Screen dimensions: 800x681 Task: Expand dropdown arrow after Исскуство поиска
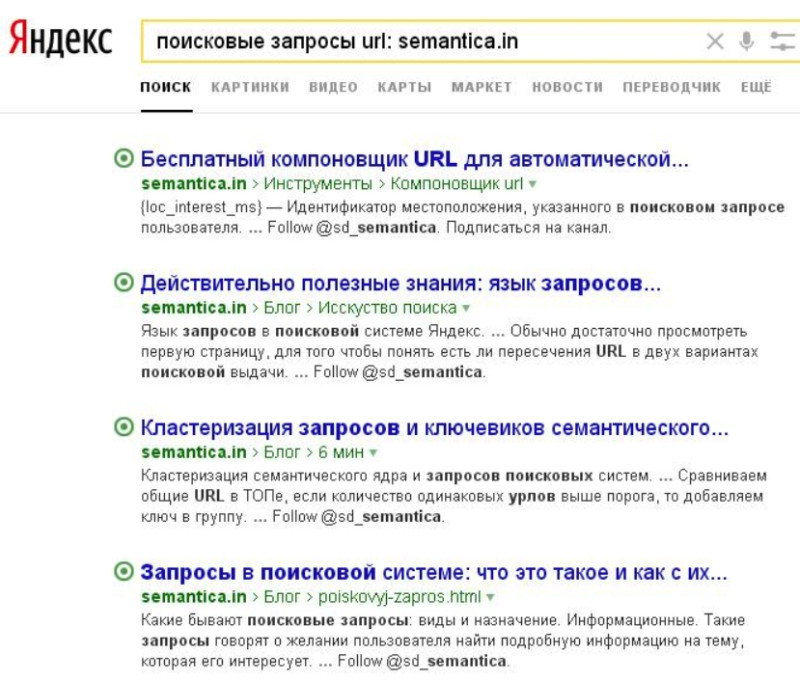(x=466, y=309)
